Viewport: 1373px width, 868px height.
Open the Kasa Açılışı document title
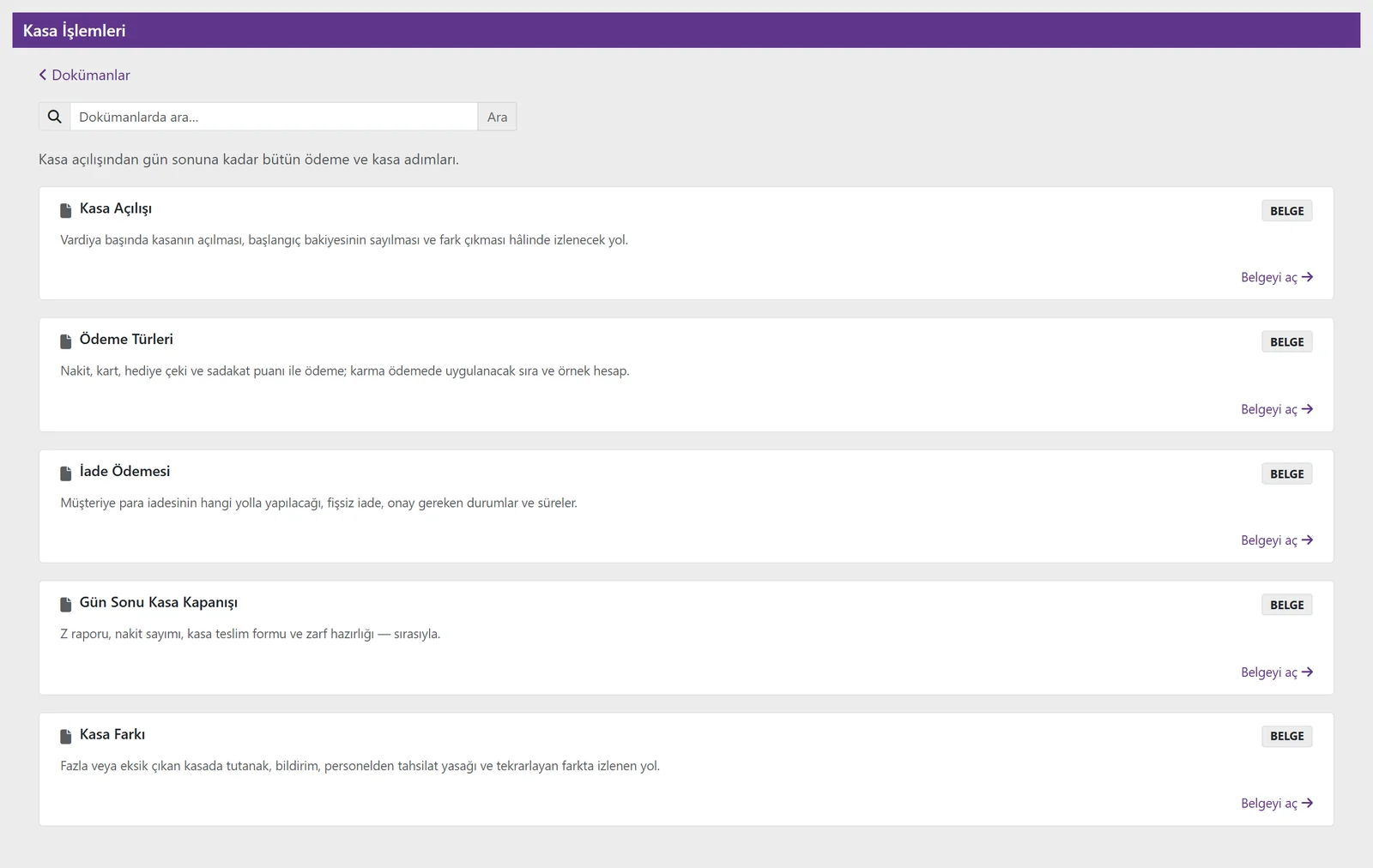tap(116, 208)
